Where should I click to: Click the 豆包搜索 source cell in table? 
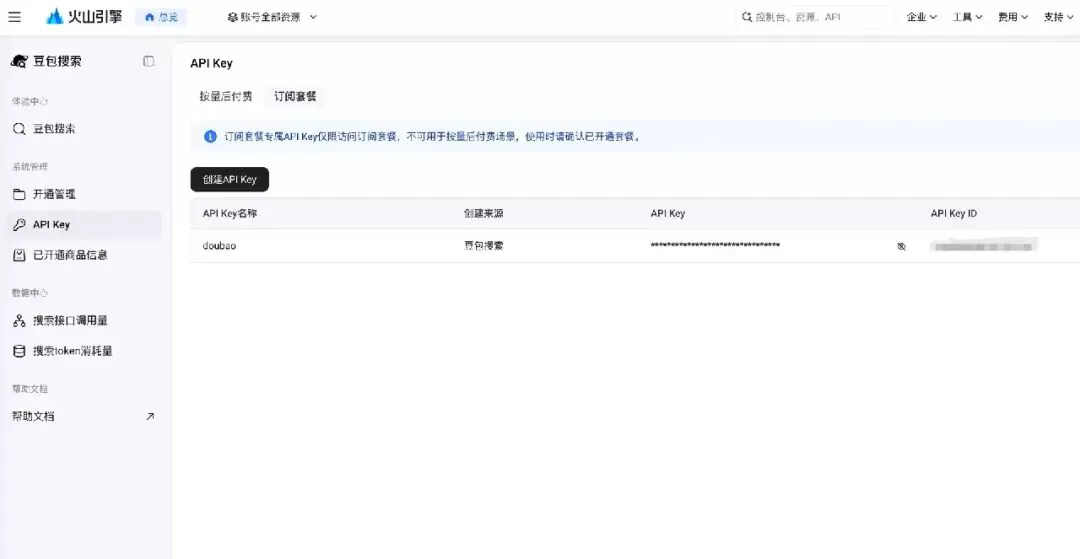tap(484, 245)
